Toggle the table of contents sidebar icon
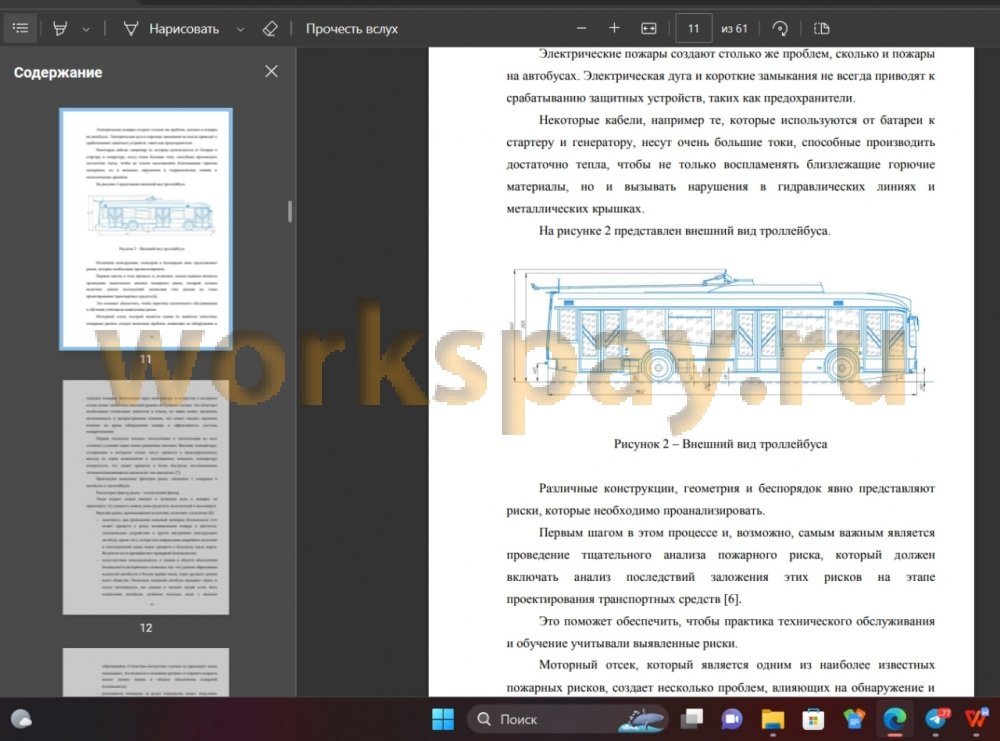The height and width of the screenshot is (741, 1000). coord(20,28)
